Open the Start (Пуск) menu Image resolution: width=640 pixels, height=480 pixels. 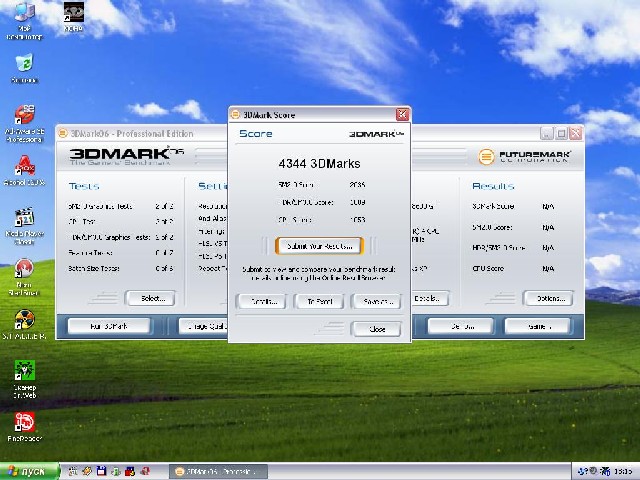(x=29, y=471)
